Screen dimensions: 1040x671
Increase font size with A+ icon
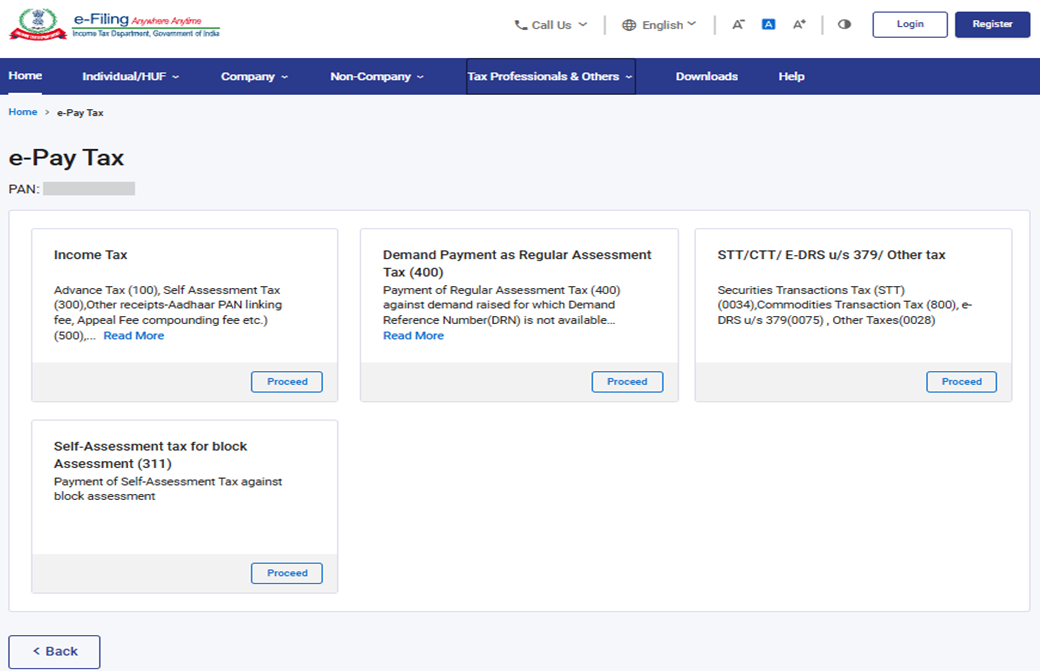(x=799, y=25)
